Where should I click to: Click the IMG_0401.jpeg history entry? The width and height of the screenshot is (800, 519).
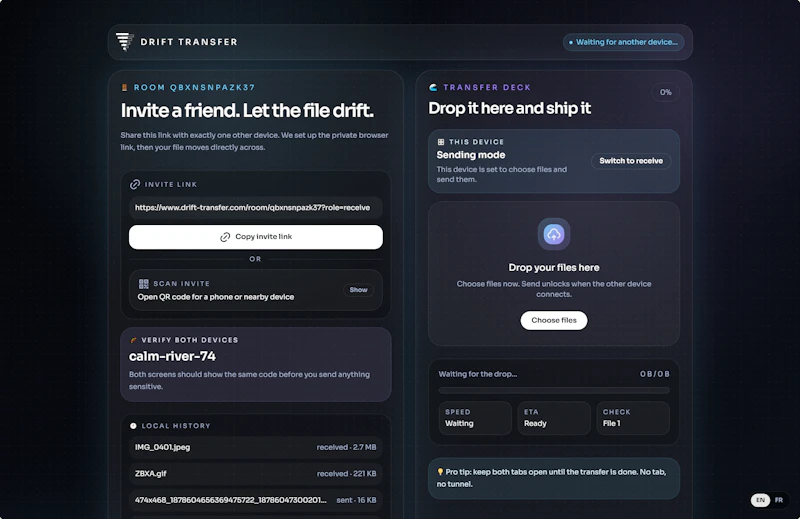(256, 448)
